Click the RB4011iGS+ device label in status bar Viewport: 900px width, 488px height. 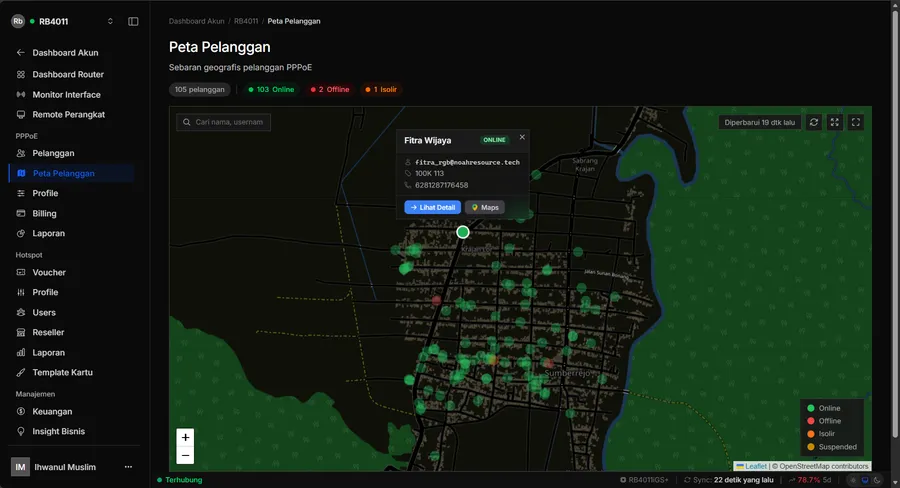point(644,480)
